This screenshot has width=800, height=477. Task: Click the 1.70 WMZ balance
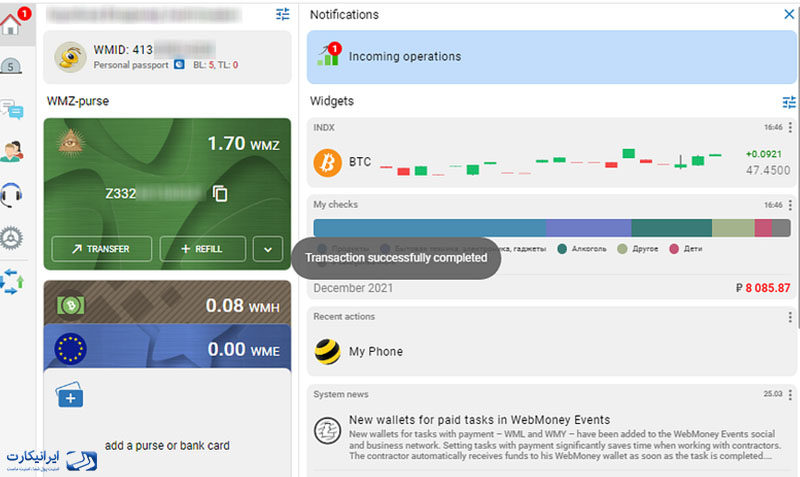coord(243,143)
